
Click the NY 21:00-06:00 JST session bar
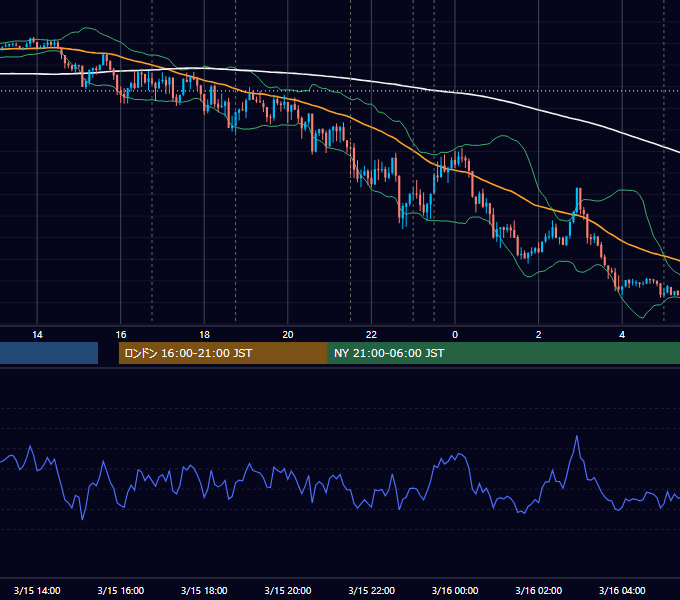pyautogui.click(x=504, y=353)
